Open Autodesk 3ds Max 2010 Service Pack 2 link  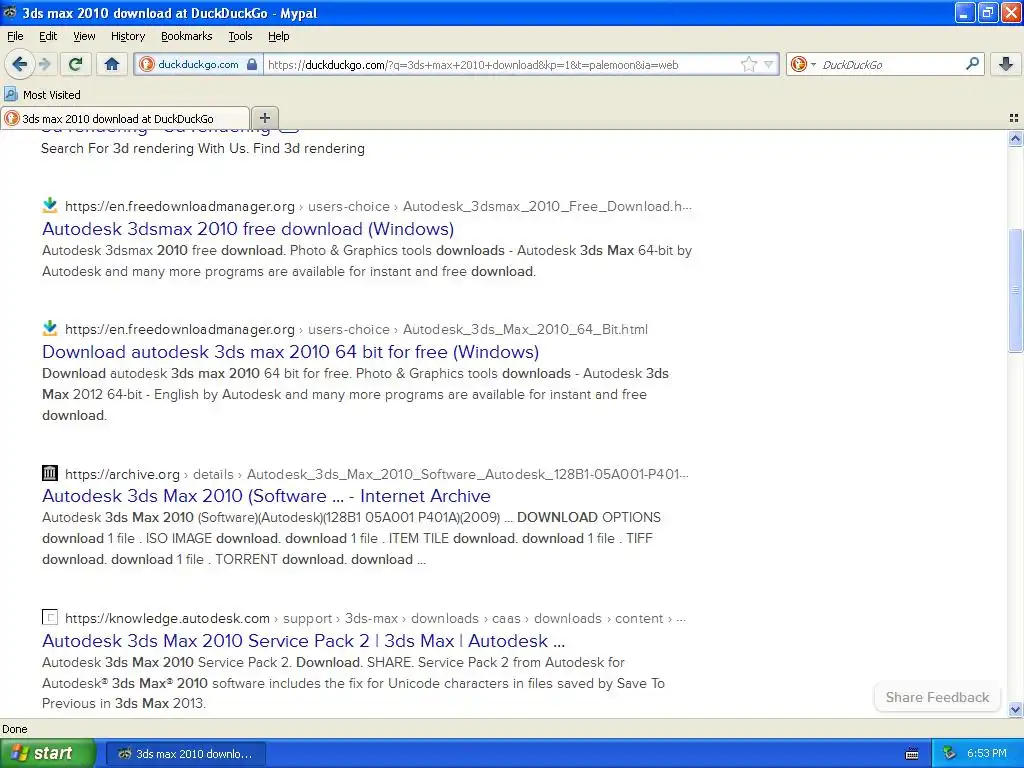(x=304, y=641)
